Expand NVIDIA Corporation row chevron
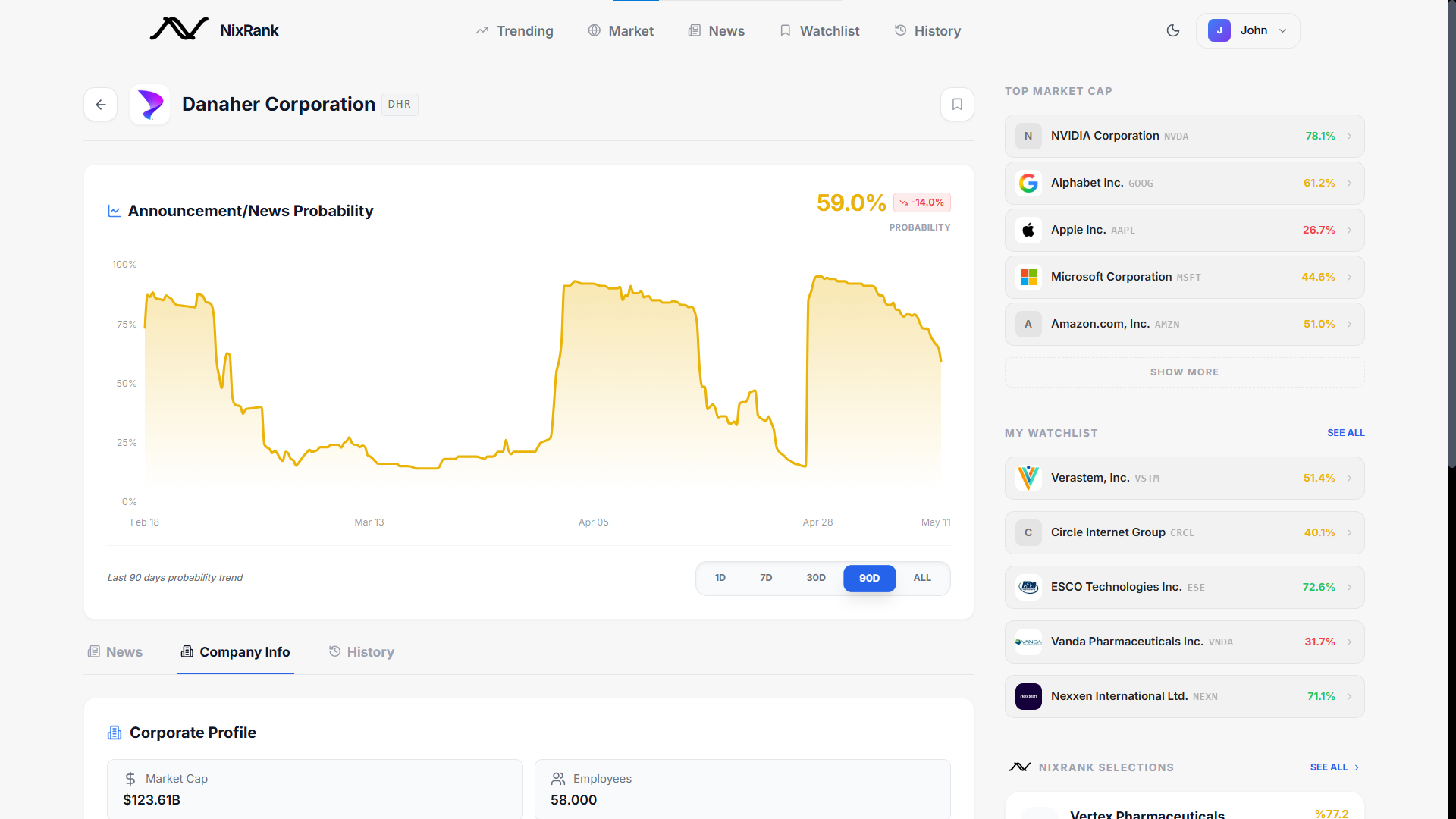 1349,136
